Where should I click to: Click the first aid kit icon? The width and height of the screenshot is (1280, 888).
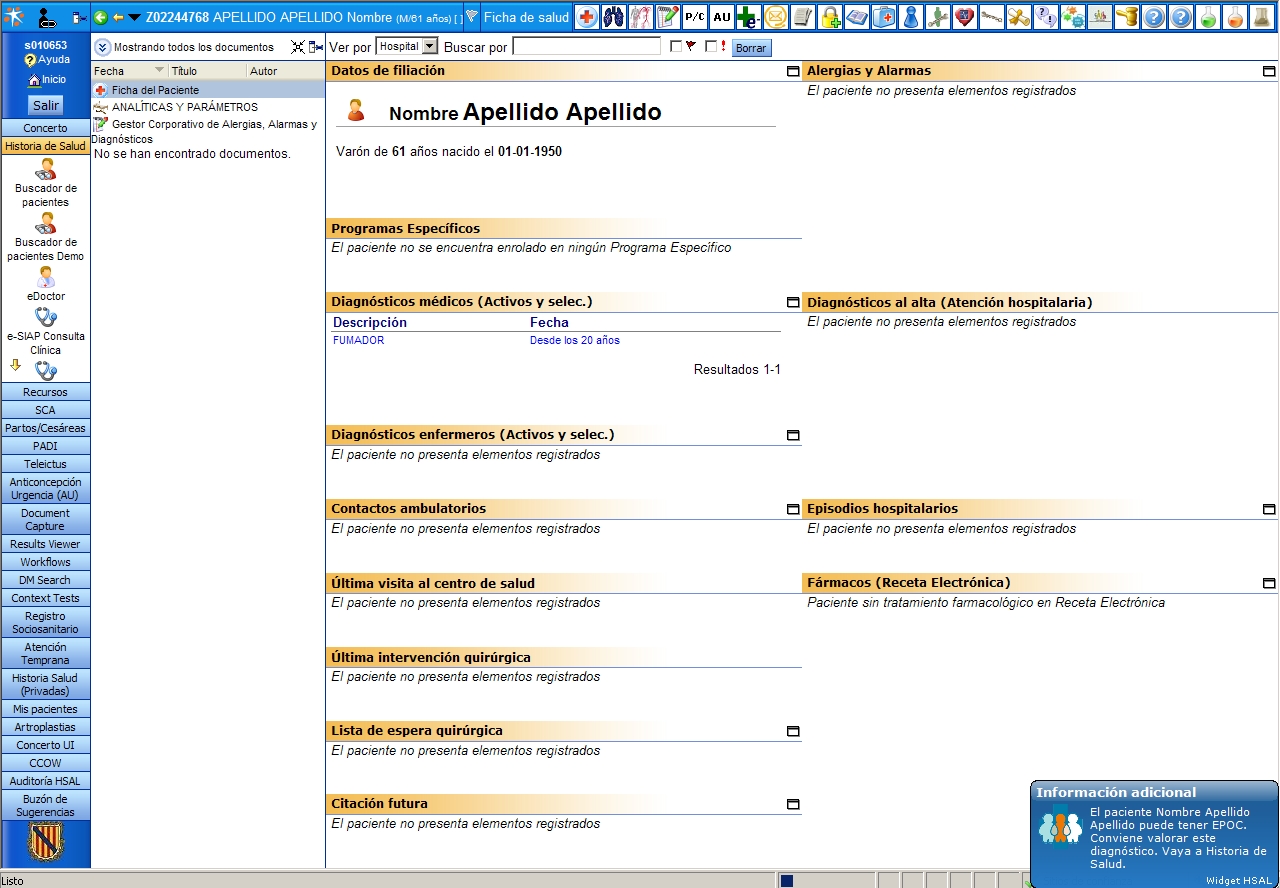(884, 17)
